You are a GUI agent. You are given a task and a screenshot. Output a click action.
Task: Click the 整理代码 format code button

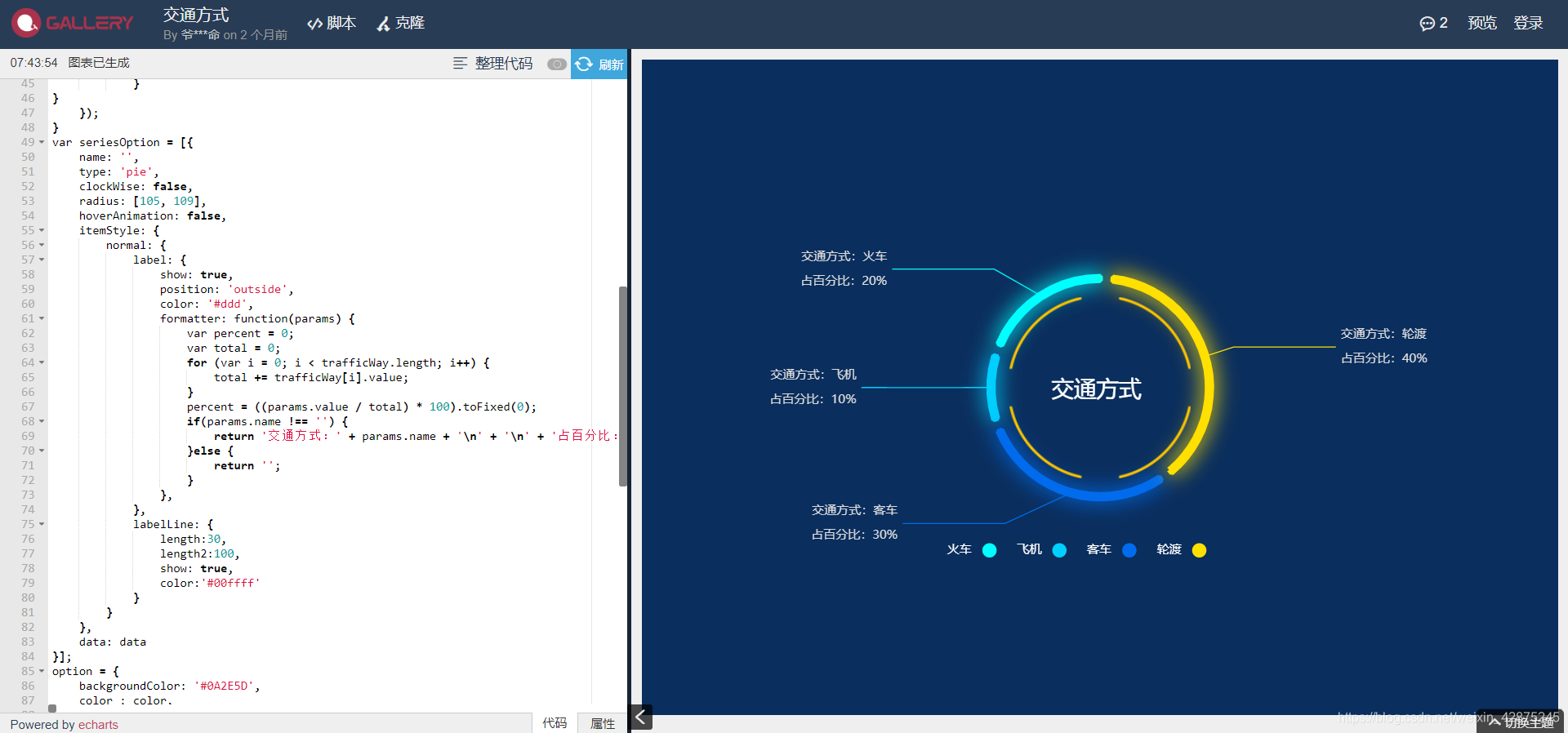coord(493,64)
